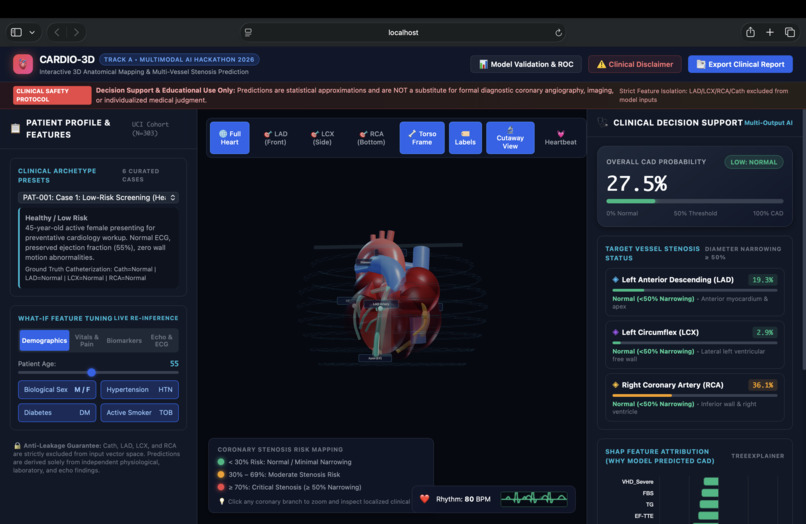
Task: Click the lock icon beside Anti-Leakage Guarantee
Action: 17,446
